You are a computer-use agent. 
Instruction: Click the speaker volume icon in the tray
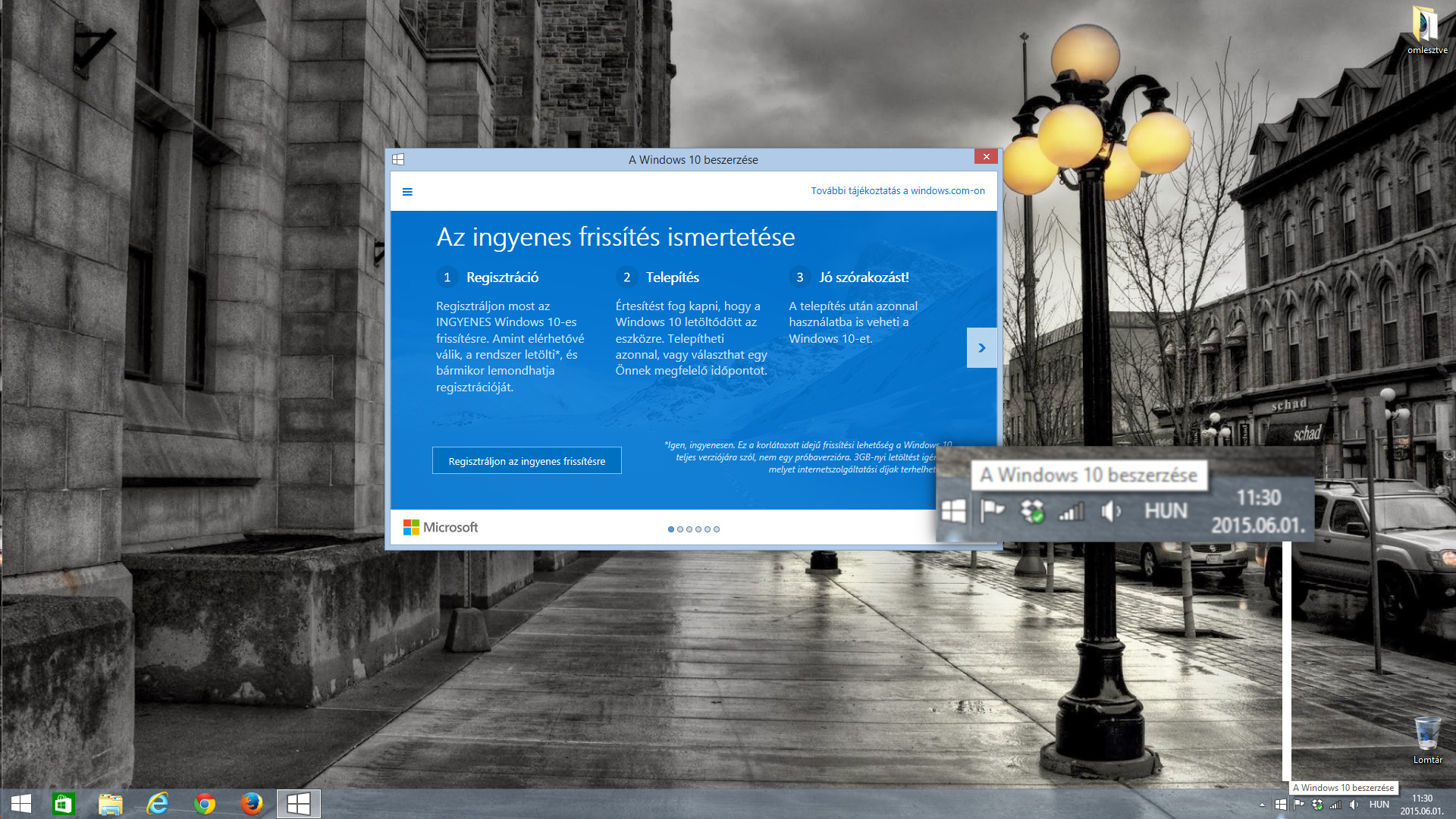click(1354, 805)
